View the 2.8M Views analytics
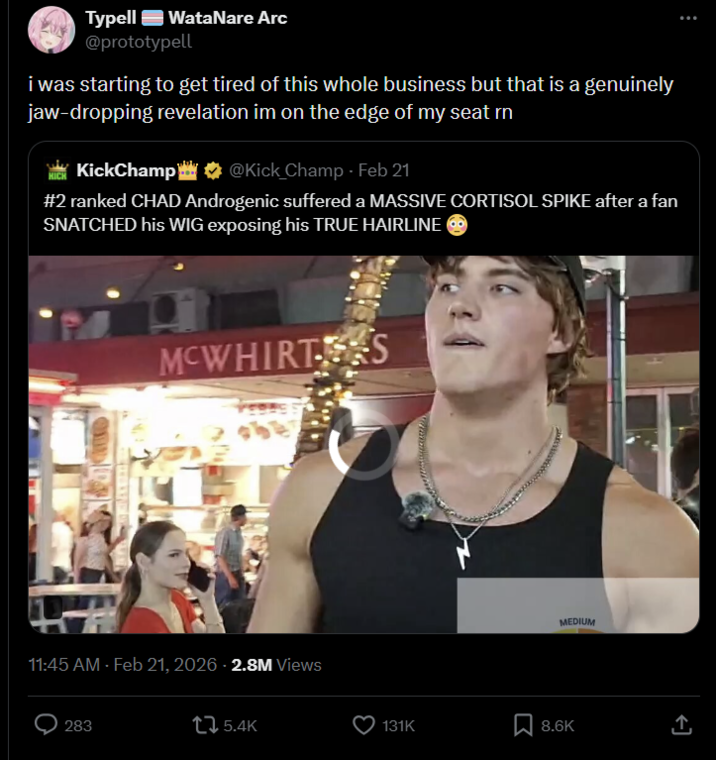 pyautogui.click(x=276, y=665)
